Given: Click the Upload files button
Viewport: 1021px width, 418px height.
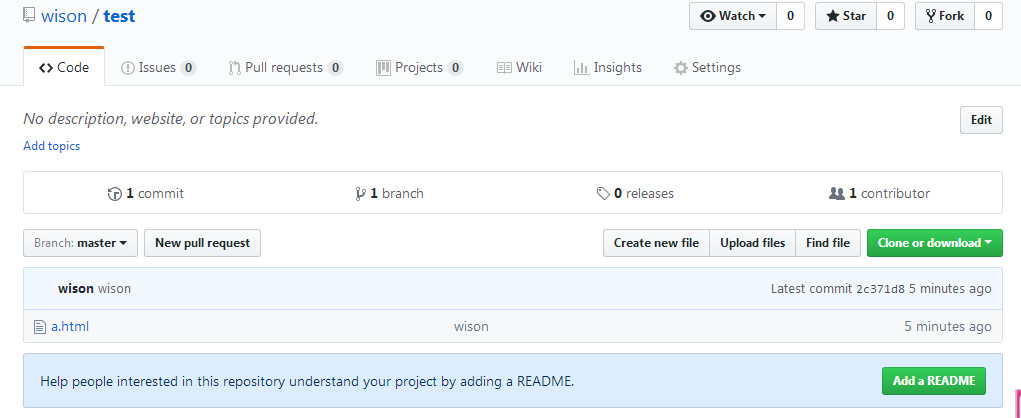Looking at the screenshot, I should point(753,243).
